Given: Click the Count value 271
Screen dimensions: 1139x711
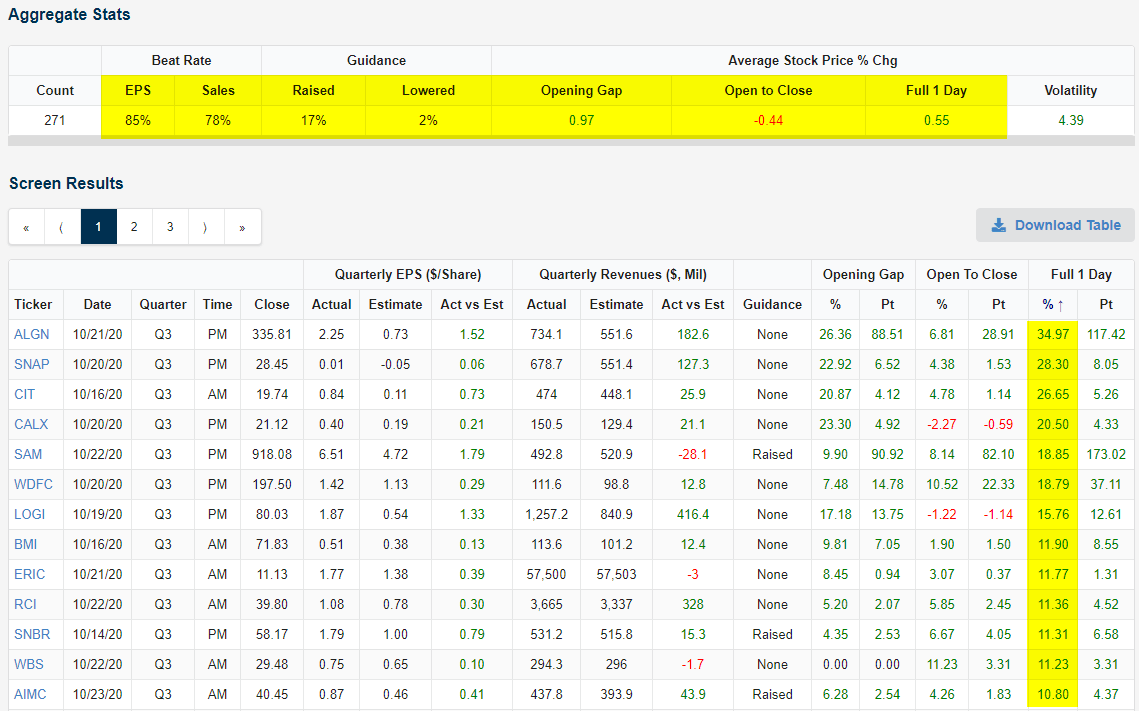Looking at the screenshot, I should (x=54, y=121).
